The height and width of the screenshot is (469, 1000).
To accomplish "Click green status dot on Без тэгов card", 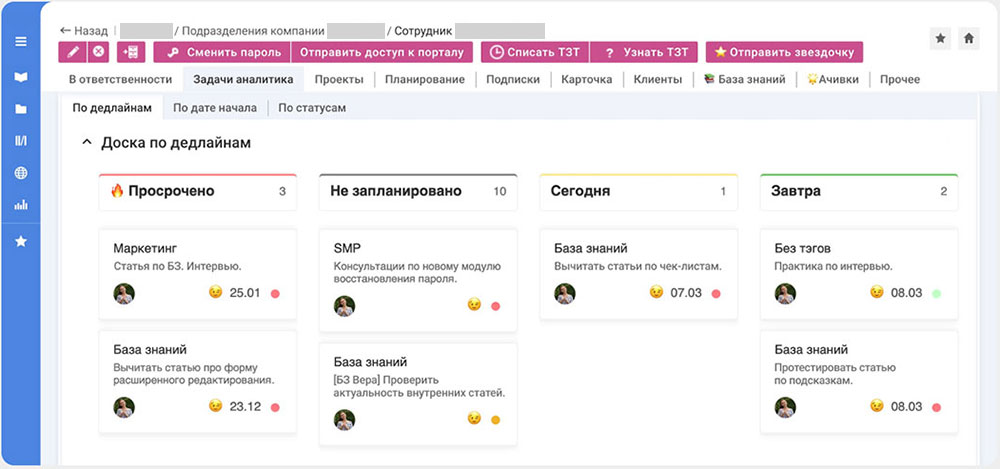I will 936,294.
